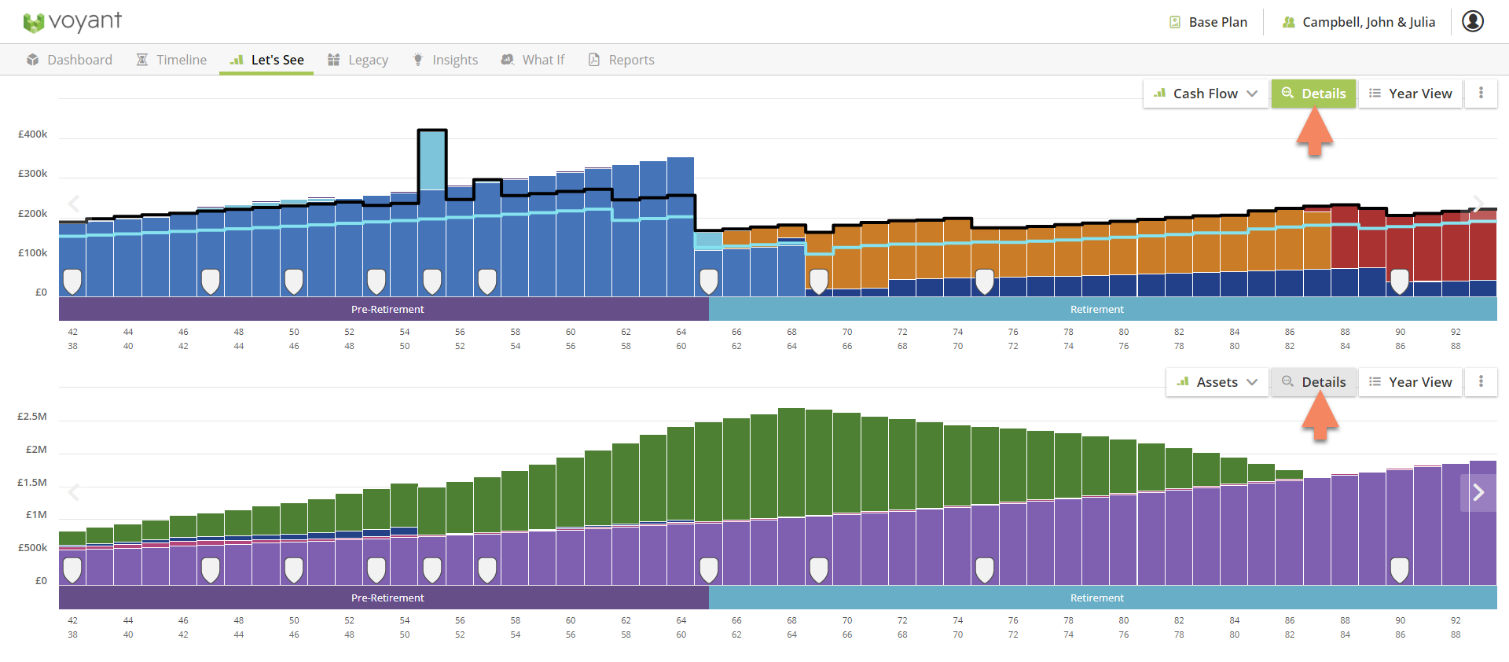Image resolution: width=1509 pixels, height=662 pixels.
Task: Click Cash Flow event marker at age 69
Action: (819, 281)
